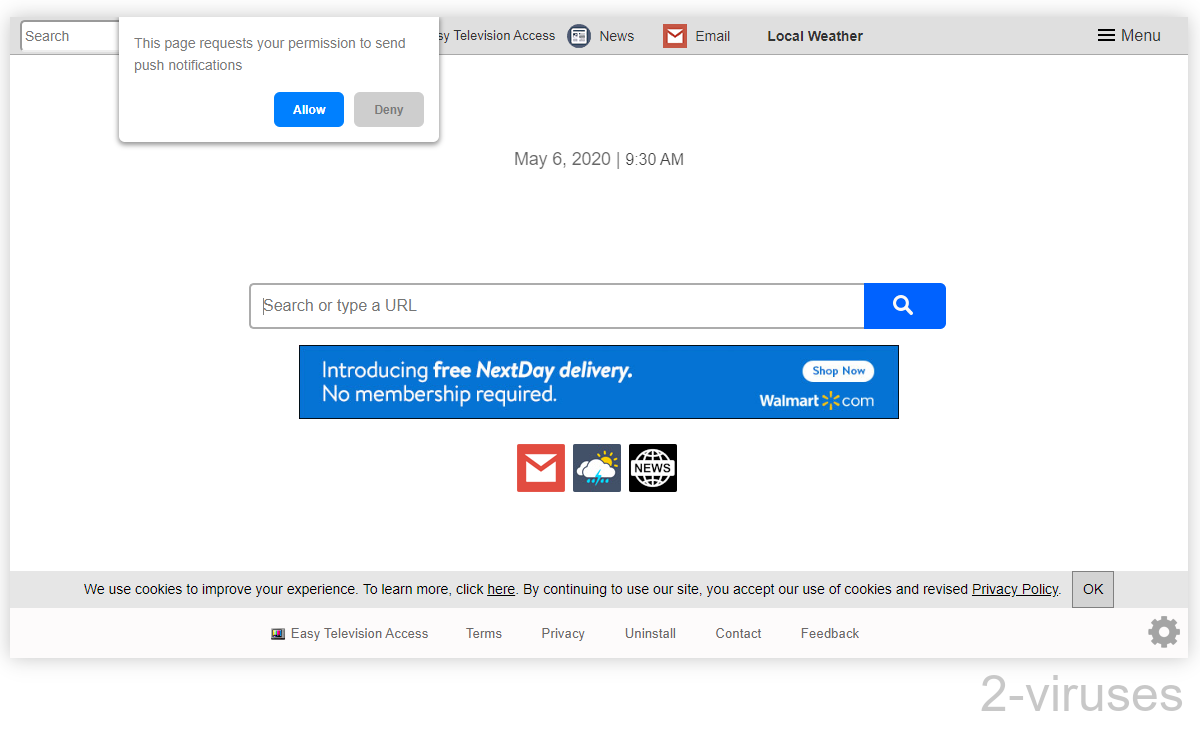Click inside the 'Search or type a URL' field
The height and width of the screenshot is (729, 1200).
tap(556, 305)
